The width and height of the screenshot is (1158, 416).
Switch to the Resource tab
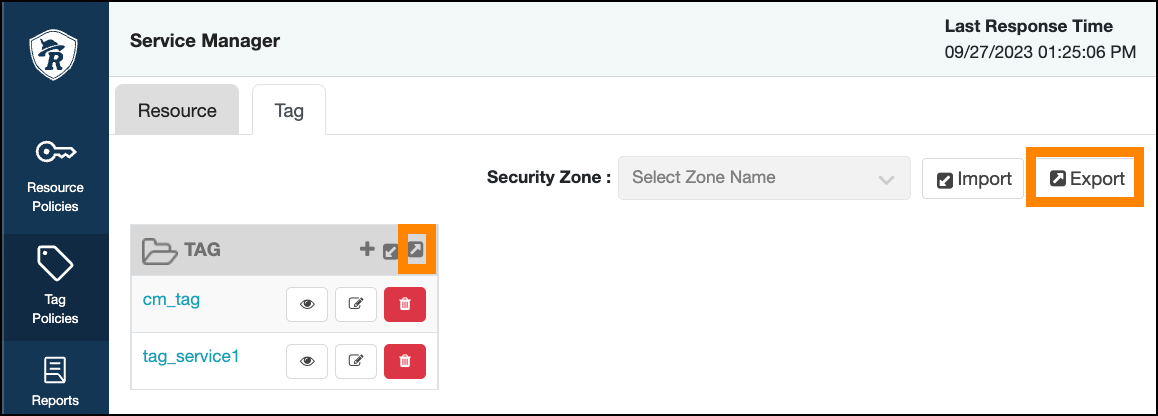pos(177,110)
